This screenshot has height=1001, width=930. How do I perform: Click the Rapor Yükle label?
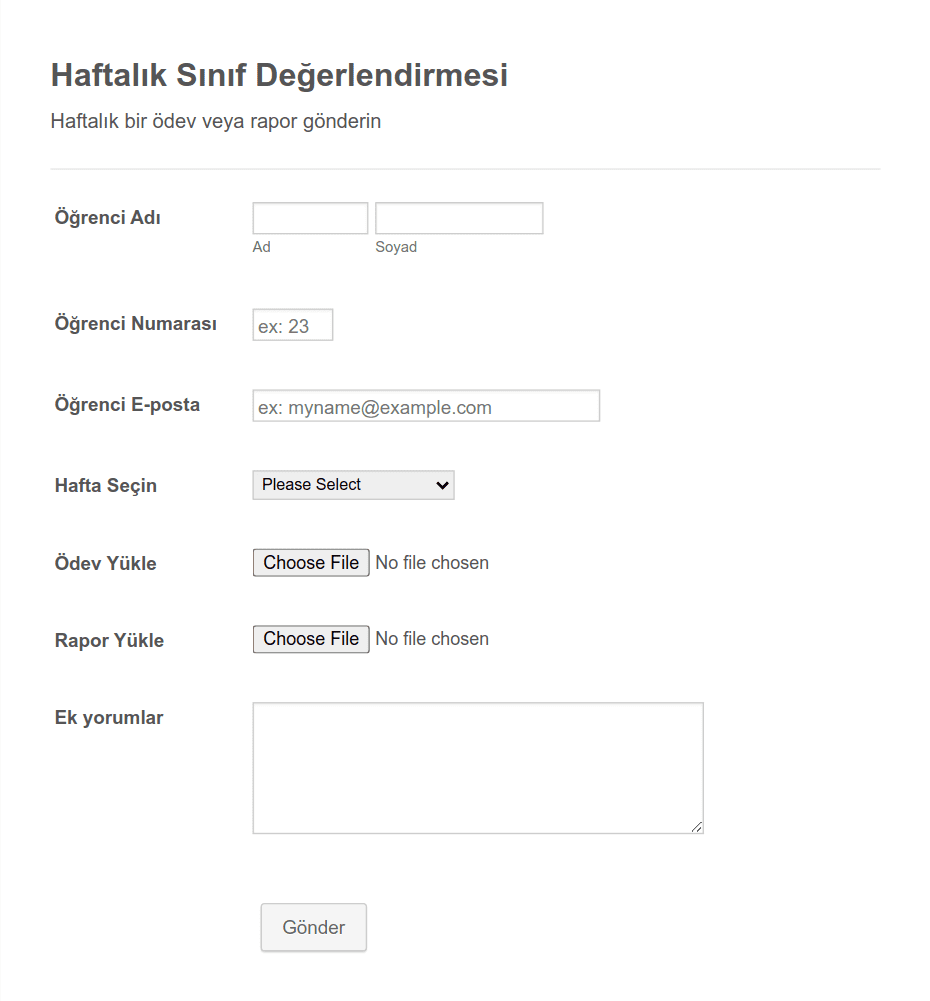[x=109, y=640]
